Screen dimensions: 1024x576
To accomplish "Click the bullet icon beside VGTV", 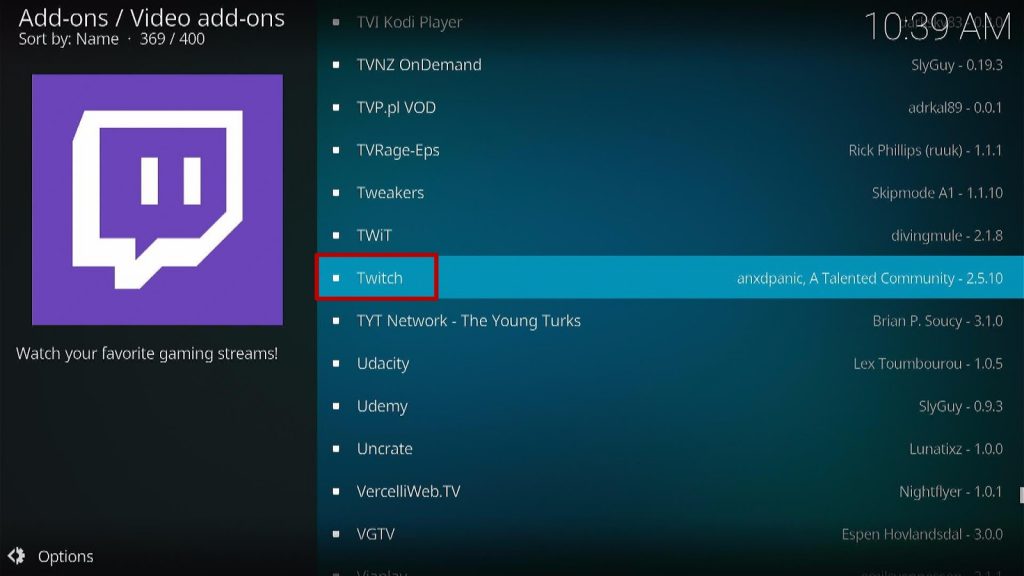I will tap(336, 534).
